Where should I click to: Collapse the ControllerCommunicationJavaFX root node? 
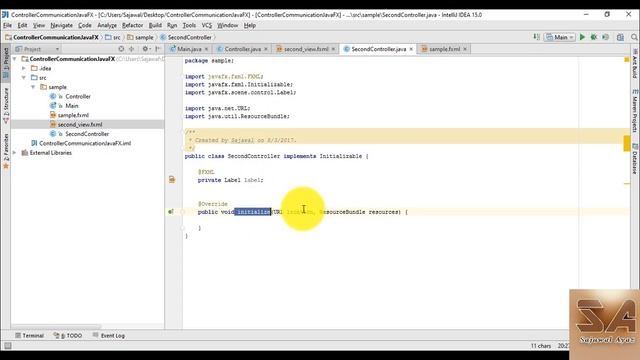[x=15, y=59]
